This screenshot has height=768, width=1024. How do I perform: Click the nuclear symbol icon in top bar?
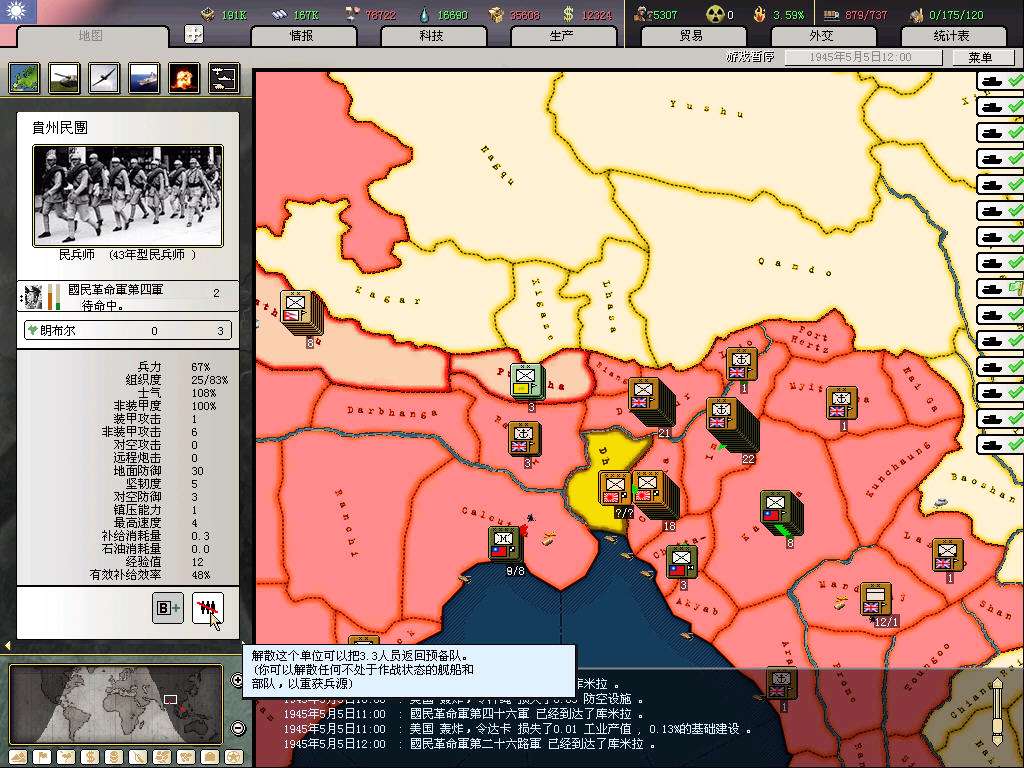[x=715, y=14]
